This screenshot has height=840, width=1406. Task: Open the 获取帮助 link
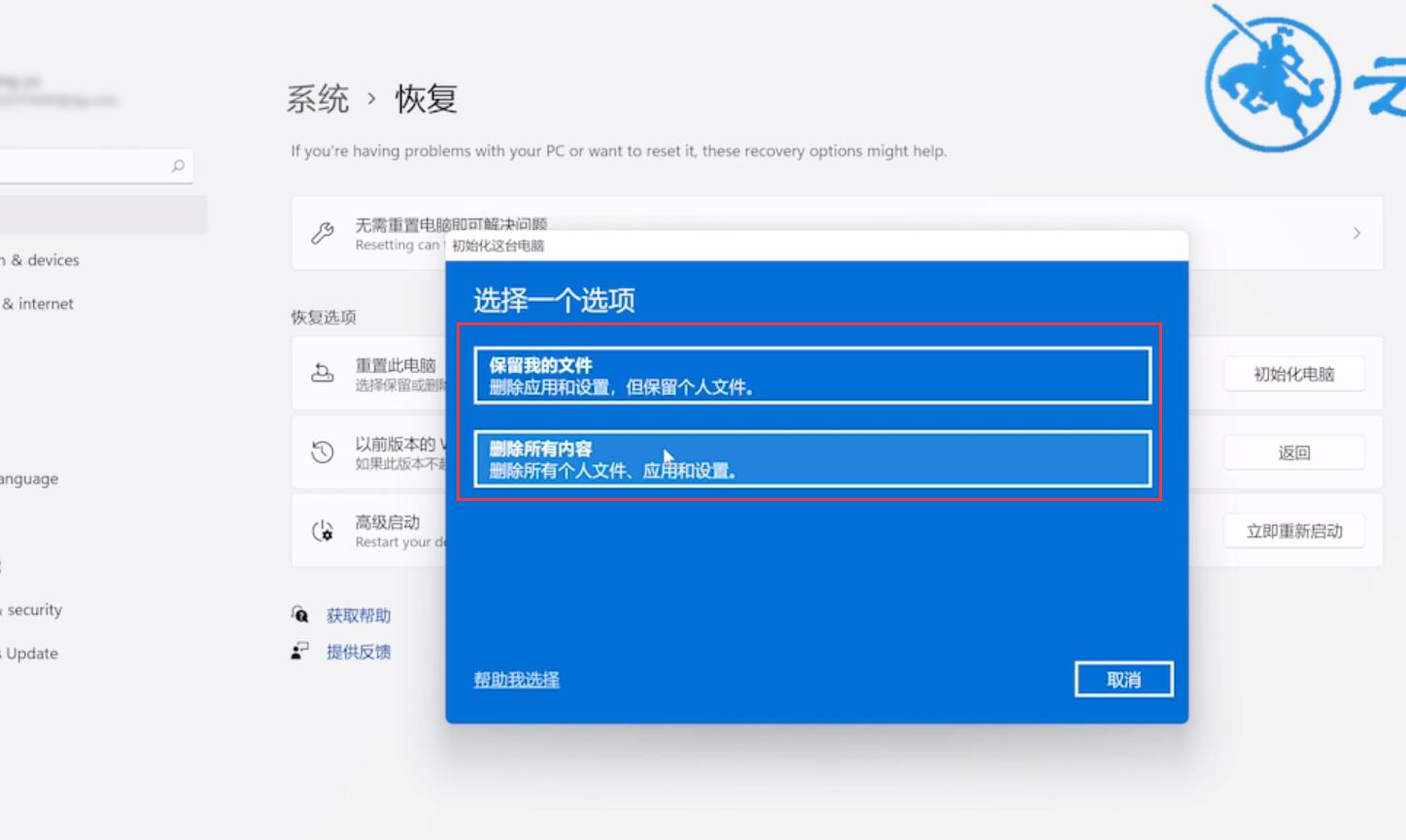click(359, 616)
